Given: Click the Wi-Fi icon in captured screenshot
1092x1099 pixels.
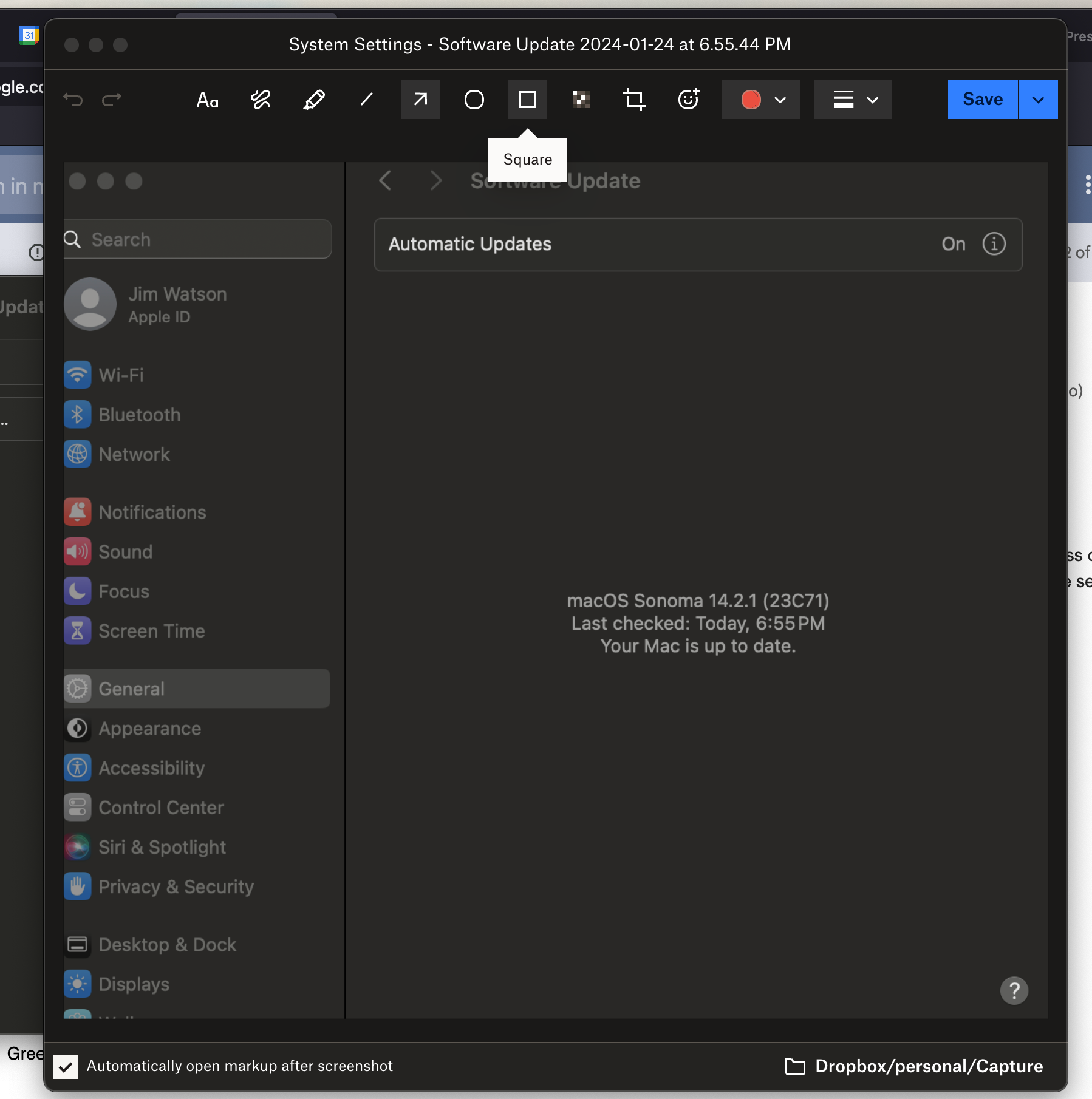Looking at the screenshot, I should pos(78,375).
